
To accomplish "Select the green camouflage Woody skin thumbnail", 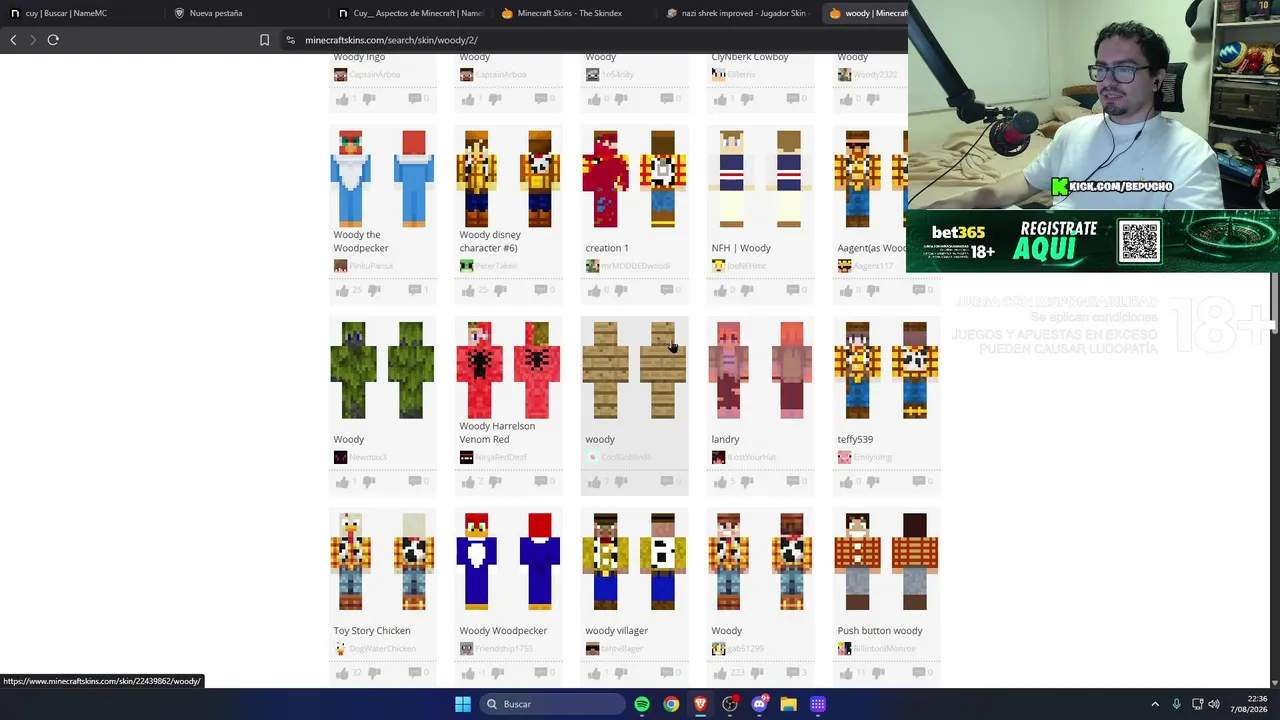I will [x=382, y=370].
